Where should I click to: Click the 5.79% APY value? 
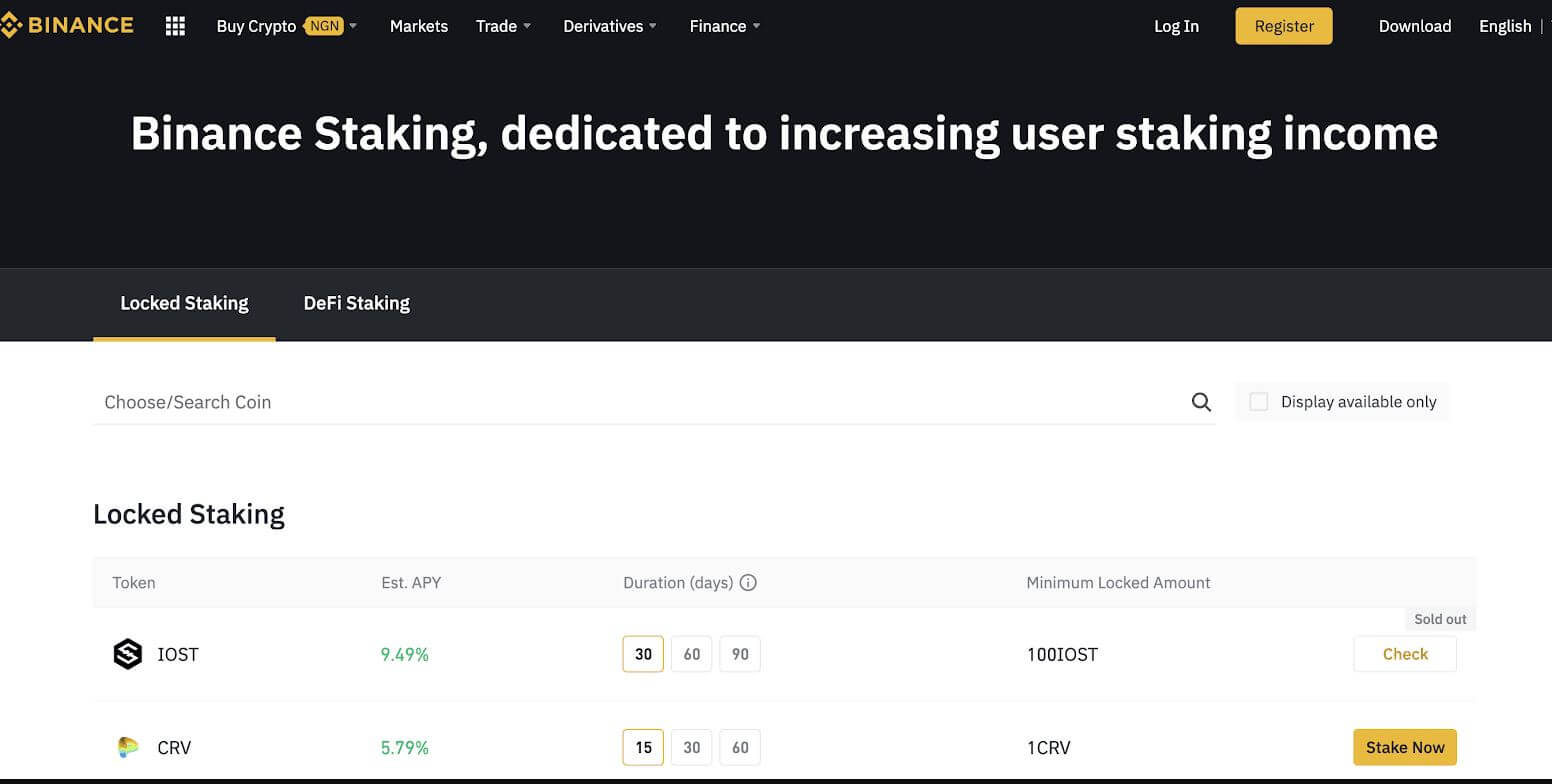click(405, 747)
